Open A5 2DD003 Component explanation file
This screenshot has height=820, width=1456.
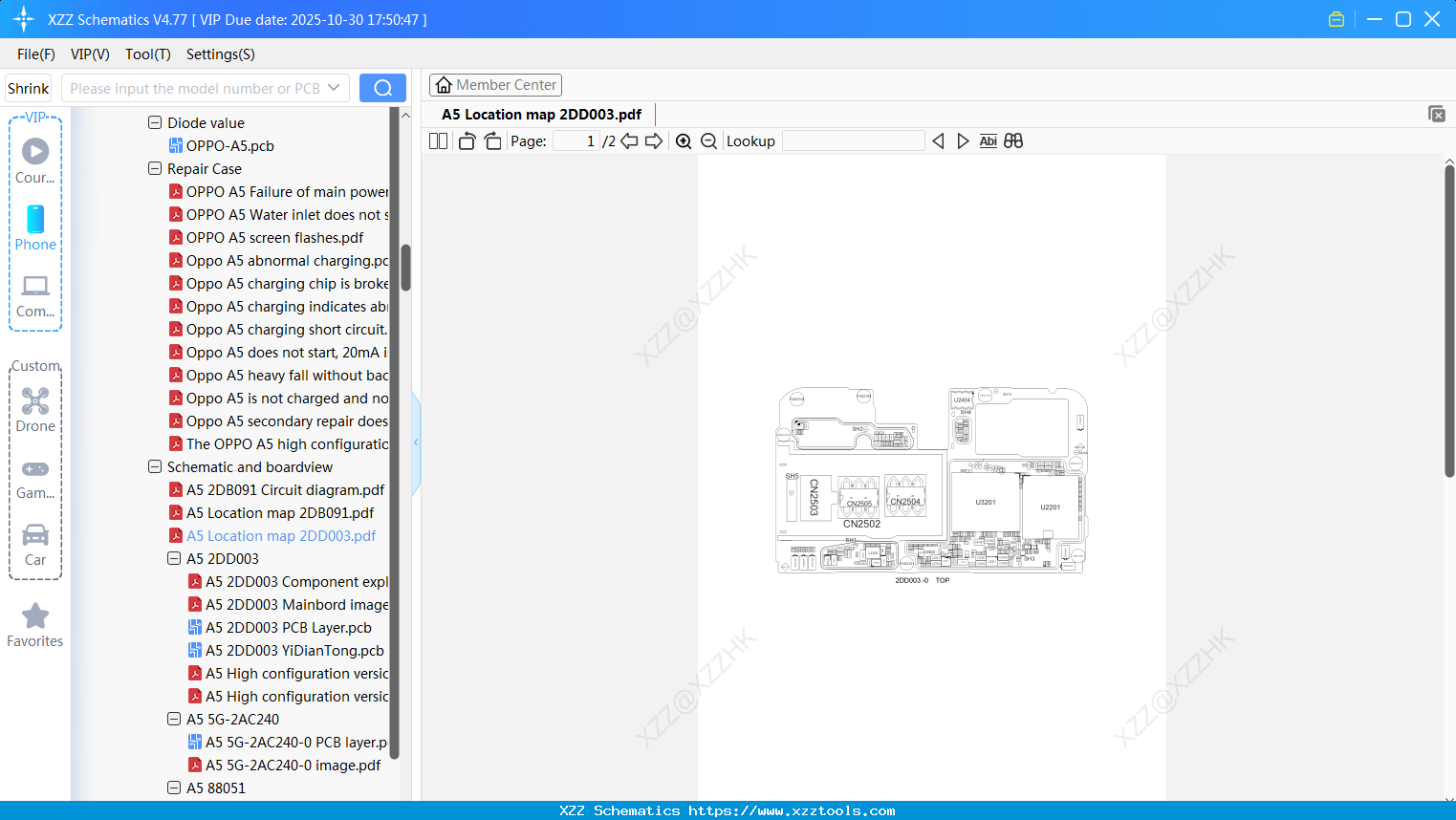[296, 582]
